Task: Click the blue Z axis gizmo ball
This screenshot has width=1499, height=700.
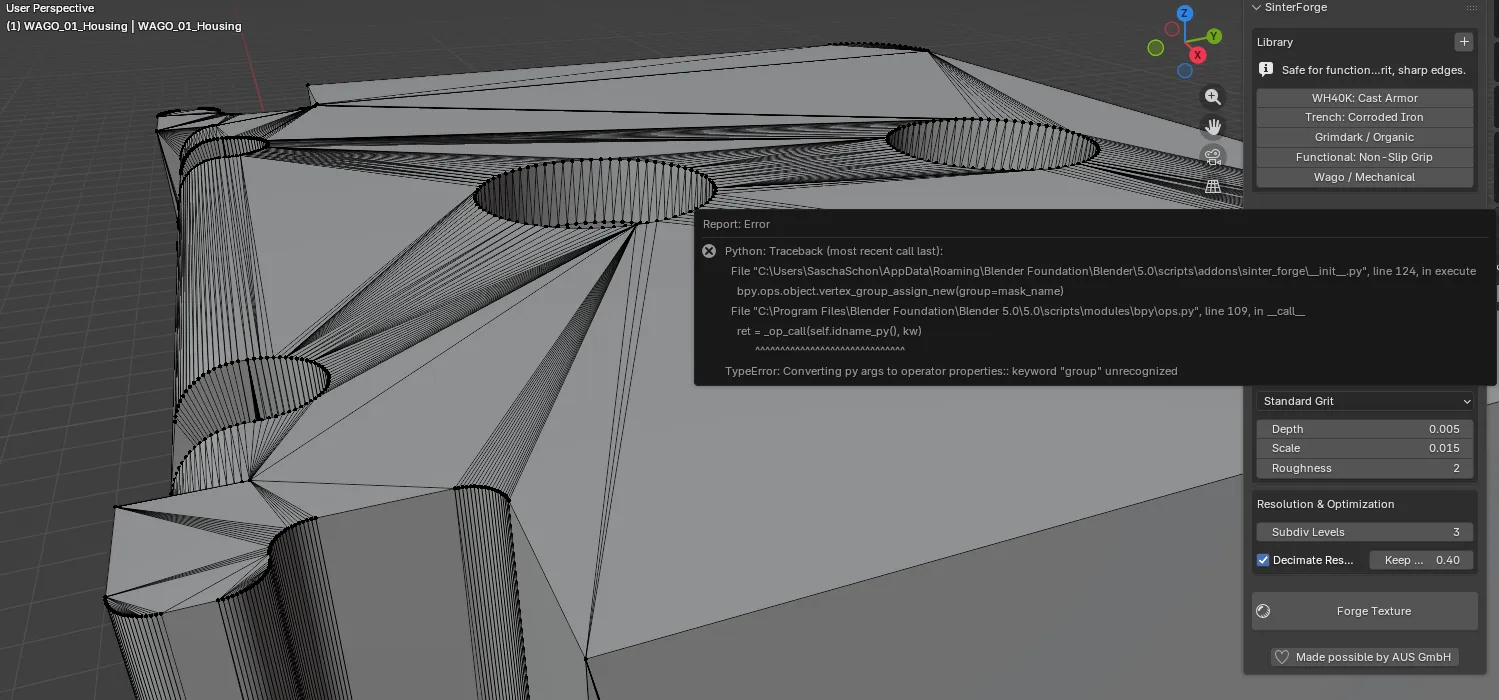Action: (1185, 14)
